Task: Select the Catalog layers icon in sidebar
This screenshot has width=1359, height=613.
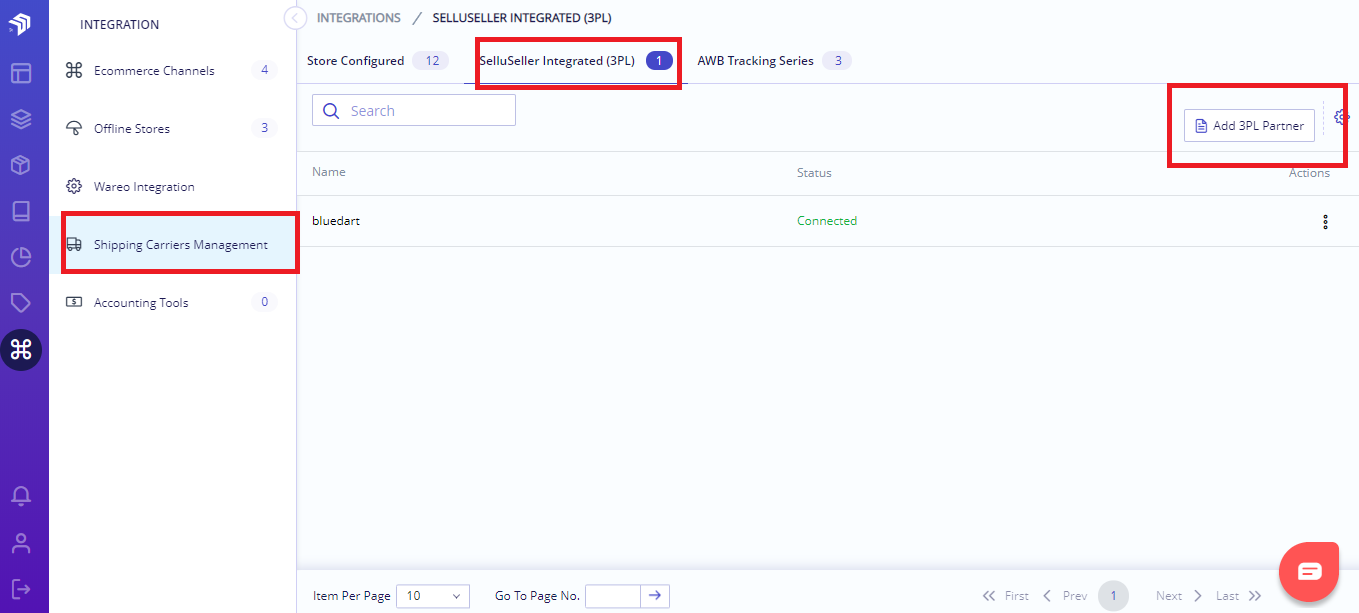Action: tap(22, 119)
